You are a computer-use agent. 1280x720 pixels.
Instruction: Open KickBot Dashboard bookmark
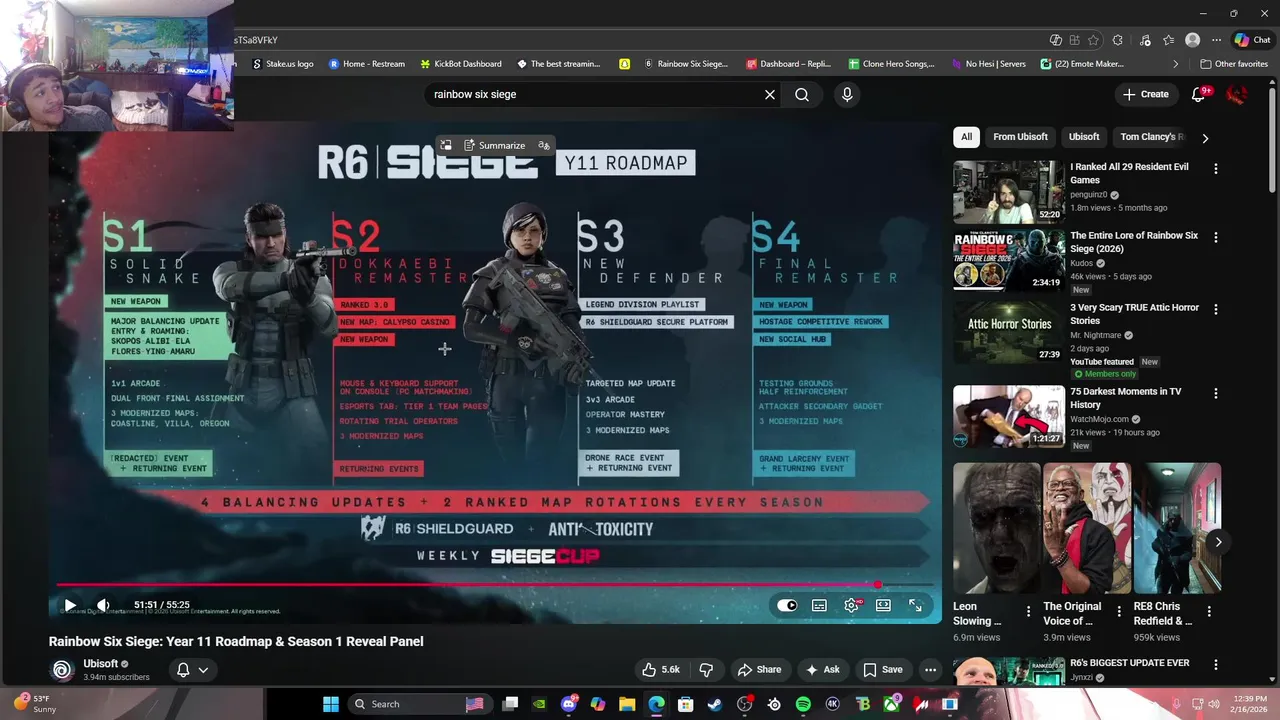click(x=459, y=64)
